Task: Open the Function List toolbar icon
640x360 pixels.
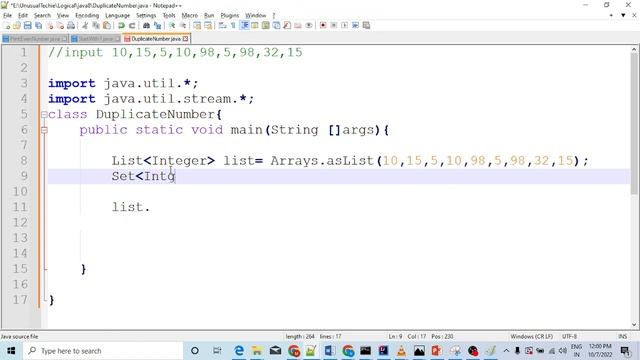Action: point(287,26)
